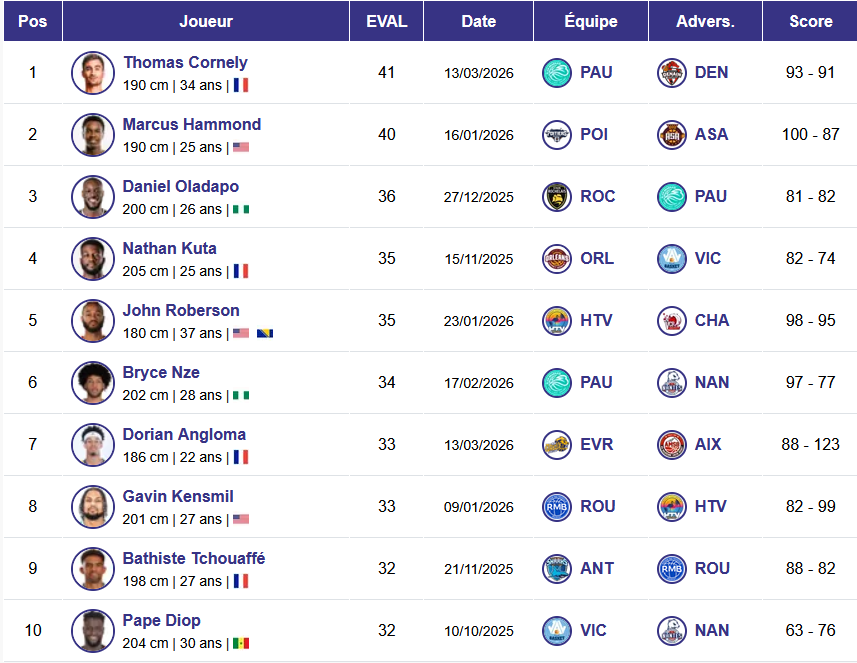Image resolution: width=857 pixels, height=663 pixels.
Task: Click Pape Diop's portrait photo
Action: click(93, 631)
